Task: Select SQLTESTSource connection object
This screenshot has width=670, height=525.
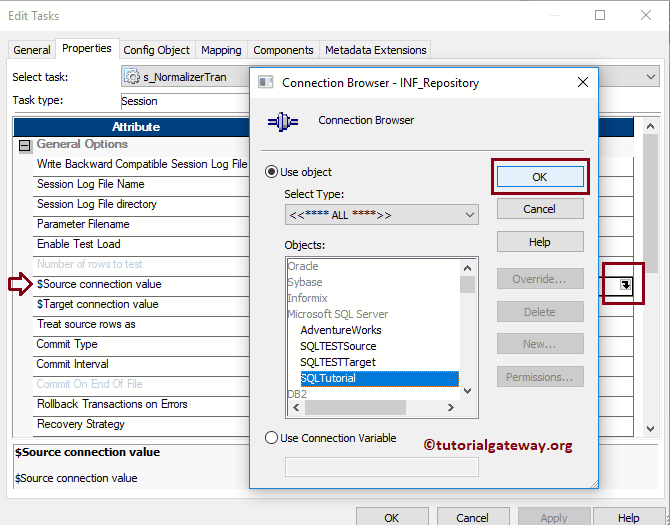Action: (338, 346)
